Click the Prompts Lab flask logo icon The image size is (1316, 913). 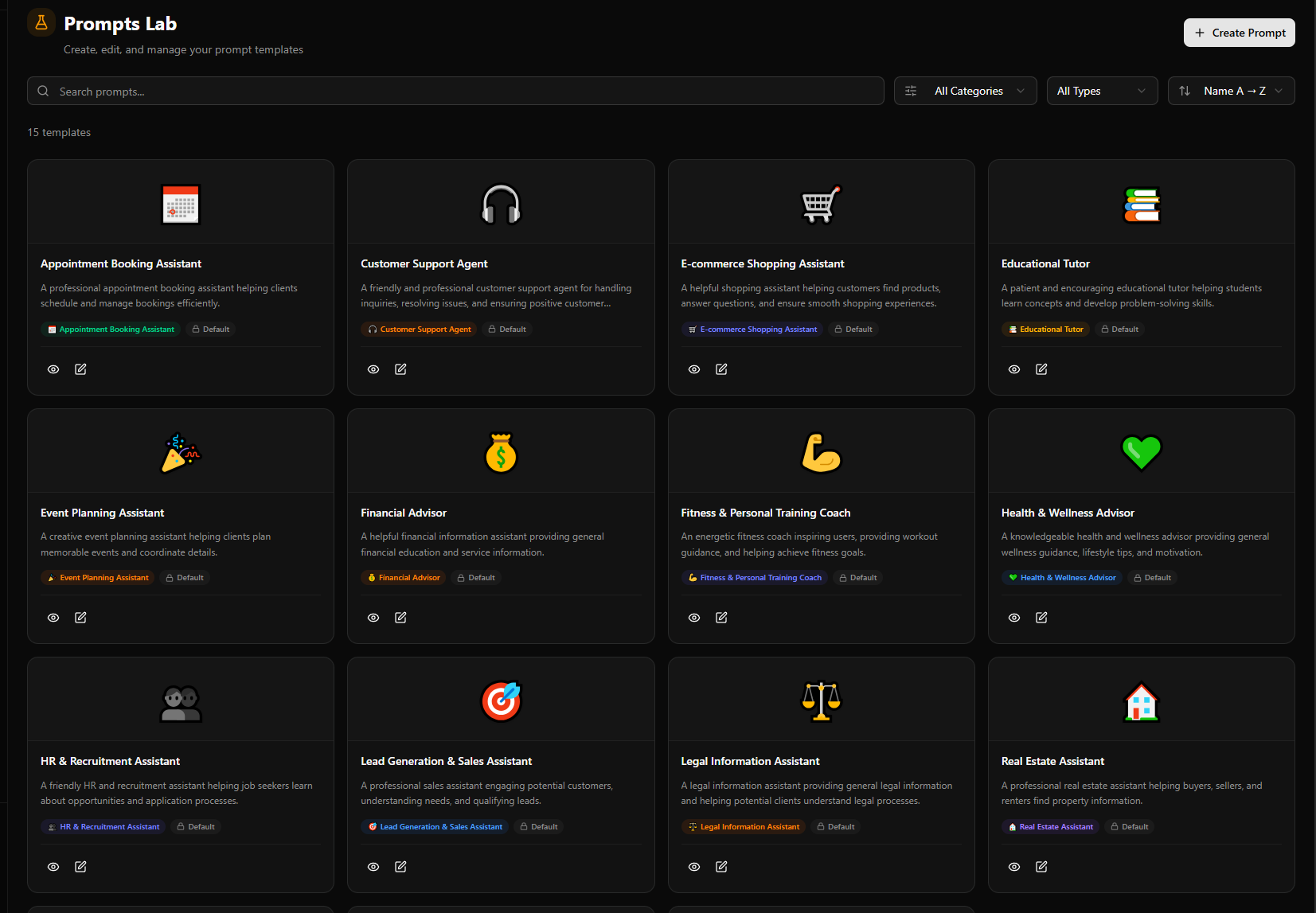[x=41, y=23]
